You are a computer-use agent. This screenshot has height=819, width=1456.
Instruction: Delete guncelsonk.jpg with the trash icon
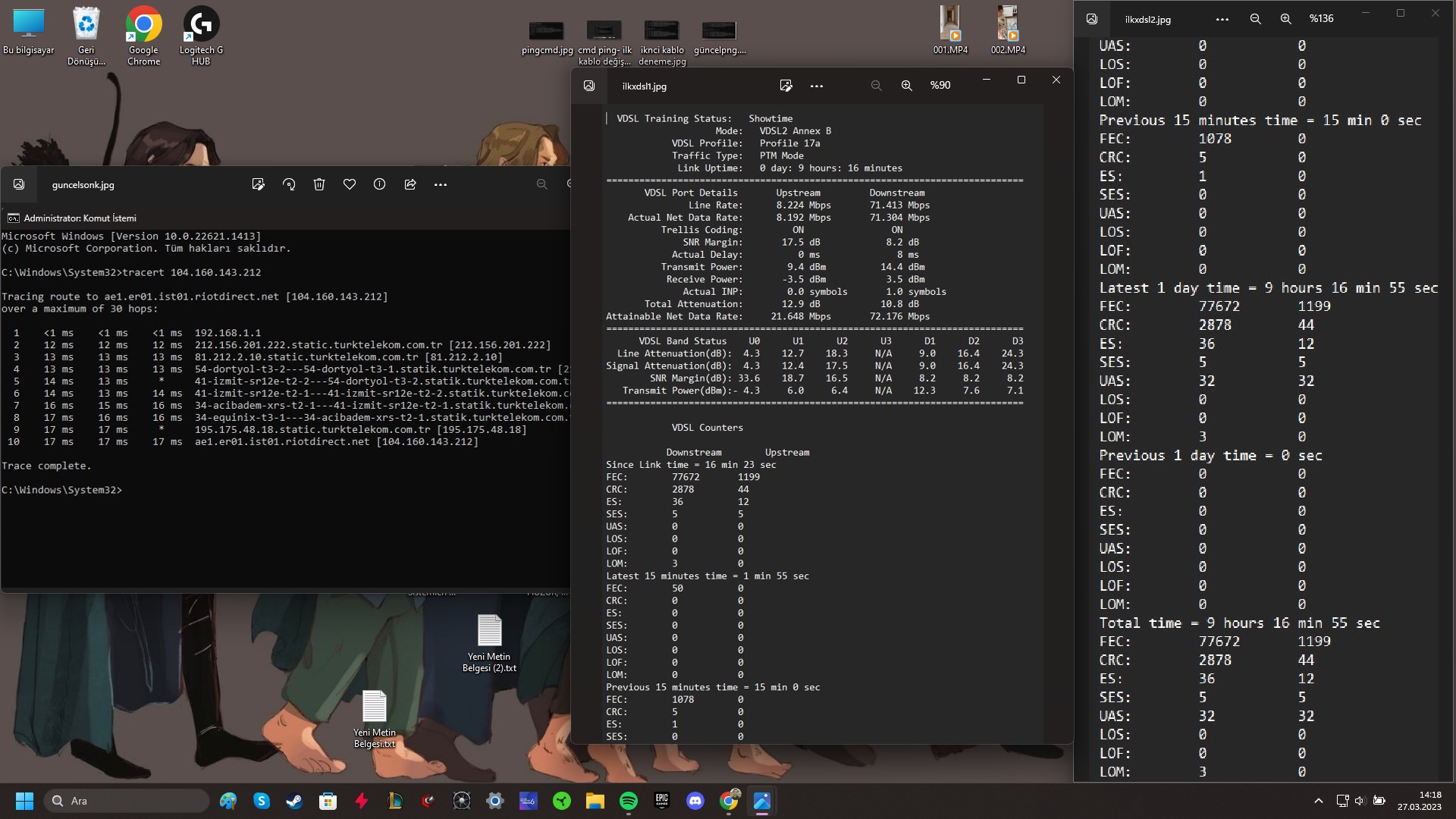319,184
